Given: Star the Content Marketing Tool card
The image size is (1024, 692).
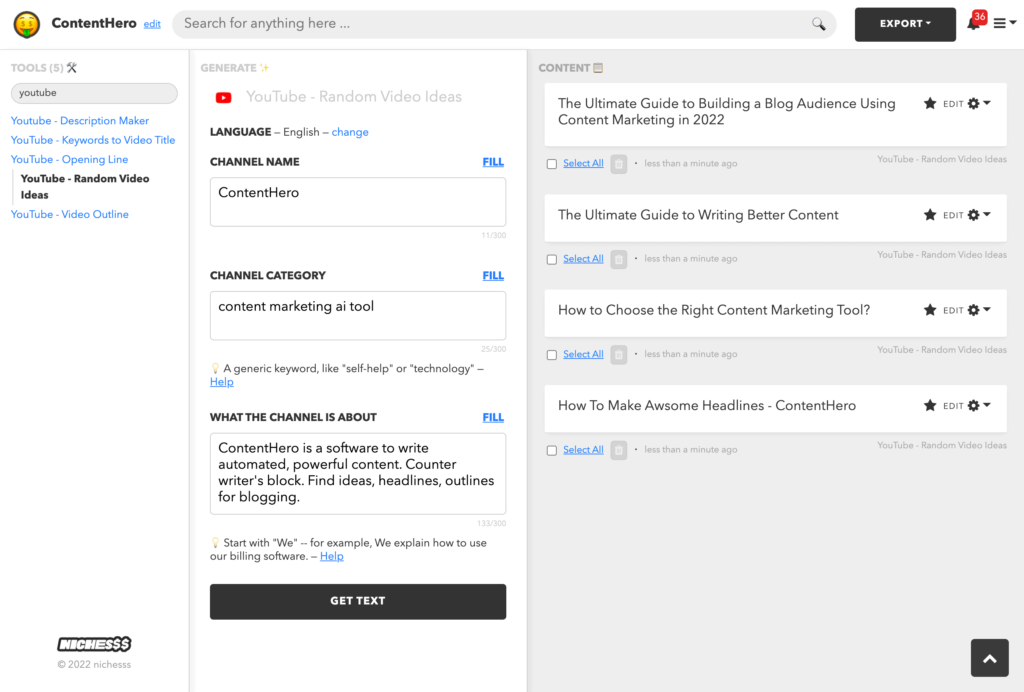Looking at the screenshot, I should [930, 310].
